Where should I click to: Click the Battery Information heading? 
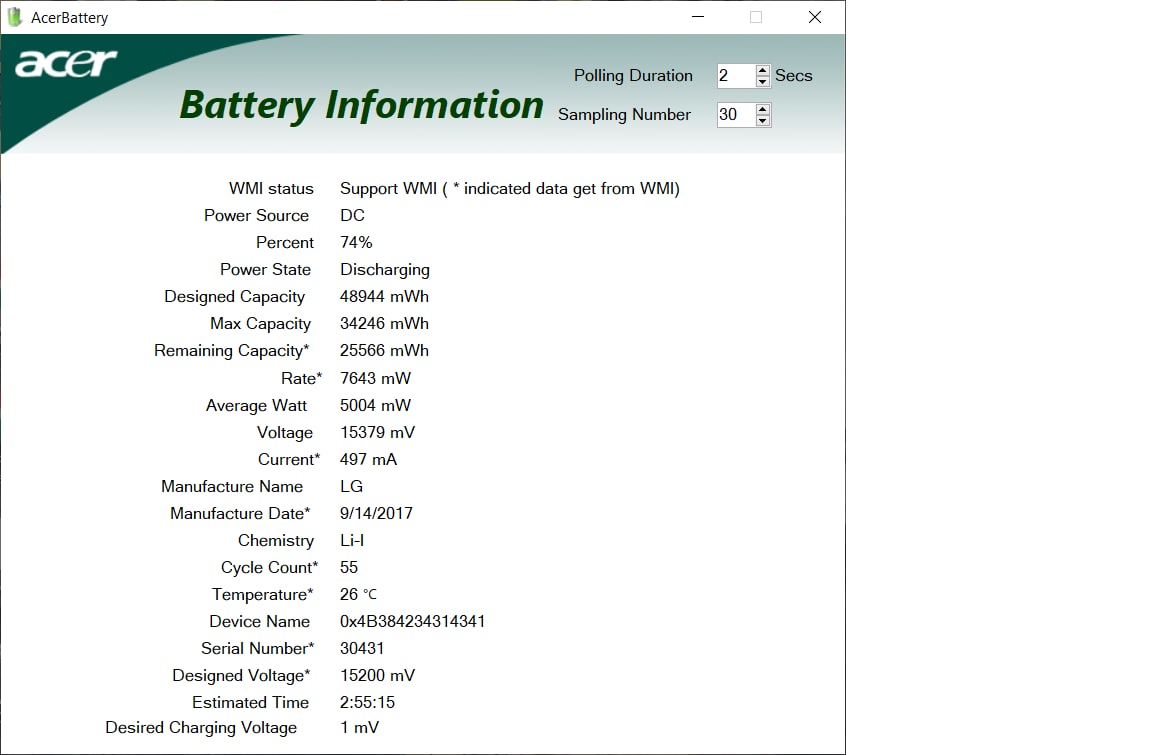361,105
